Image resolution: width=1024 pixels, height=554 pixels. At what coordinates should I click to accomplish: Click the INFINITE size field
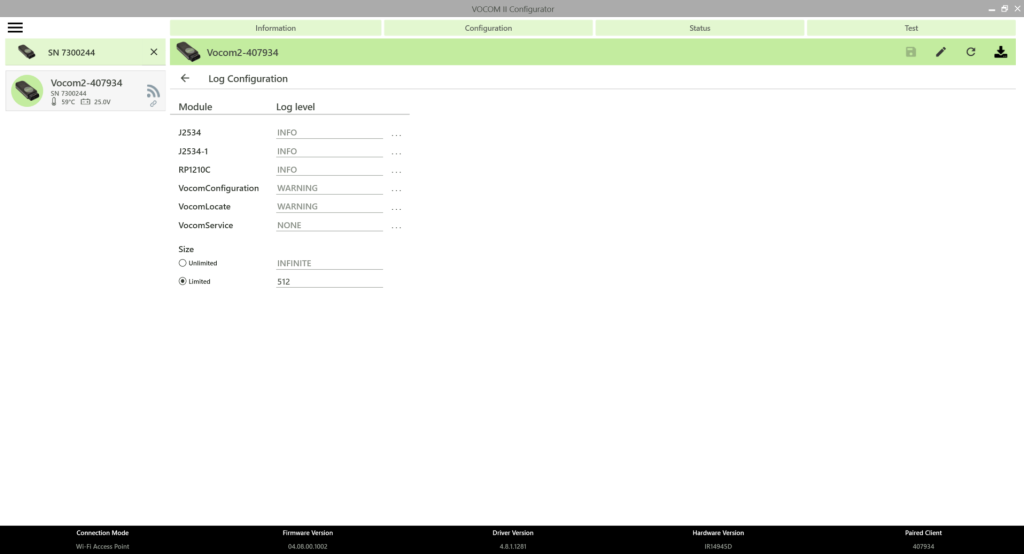pos(329,263)
